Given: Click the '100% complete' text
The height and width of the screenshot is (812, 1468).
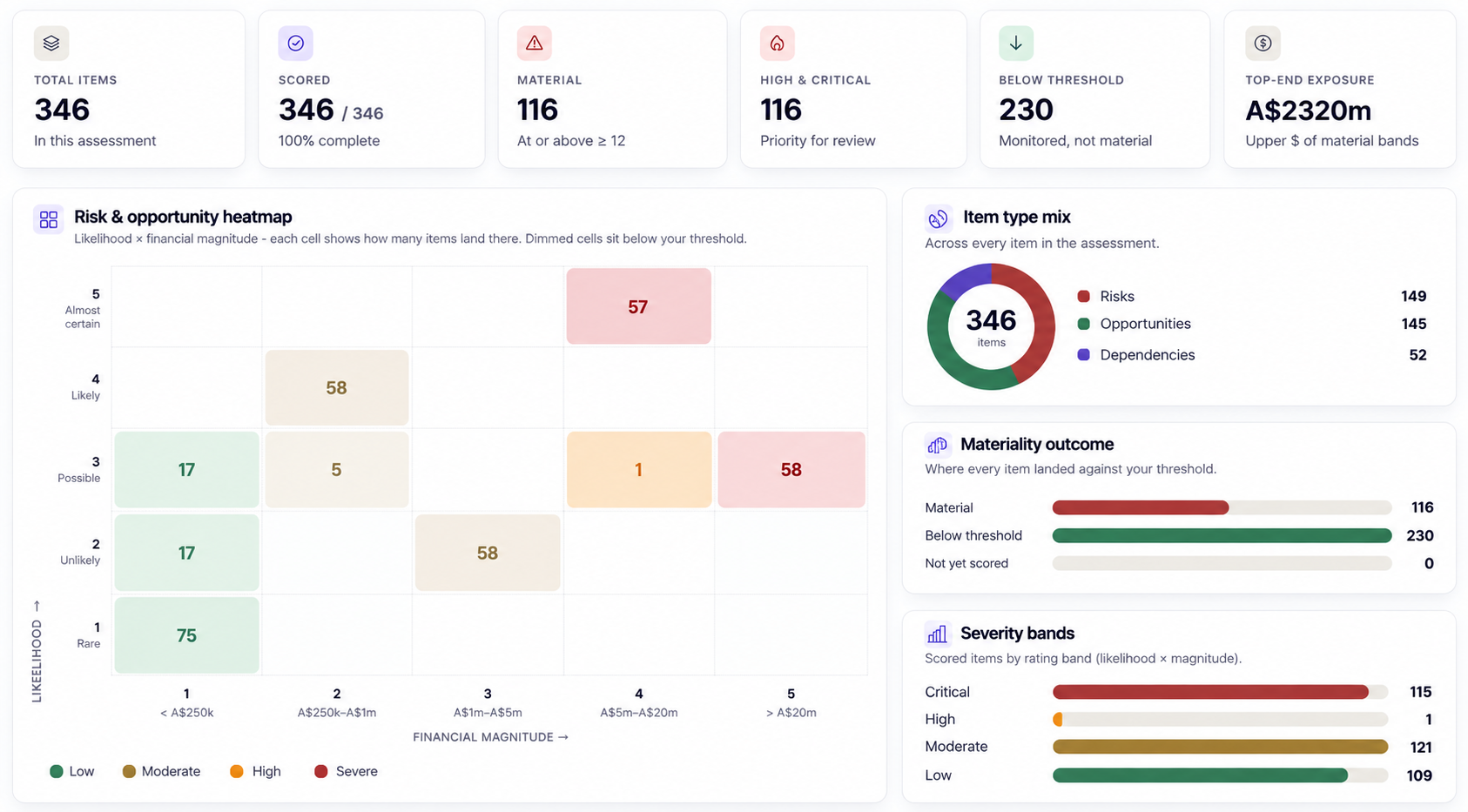Looking at the screenshot, I should pos(329,140).
